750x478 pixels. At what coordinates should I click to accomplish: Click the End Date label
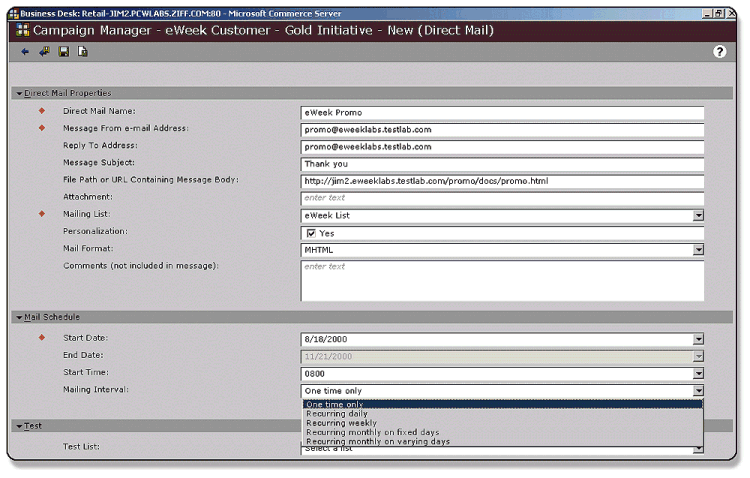[x=83, y=355]
